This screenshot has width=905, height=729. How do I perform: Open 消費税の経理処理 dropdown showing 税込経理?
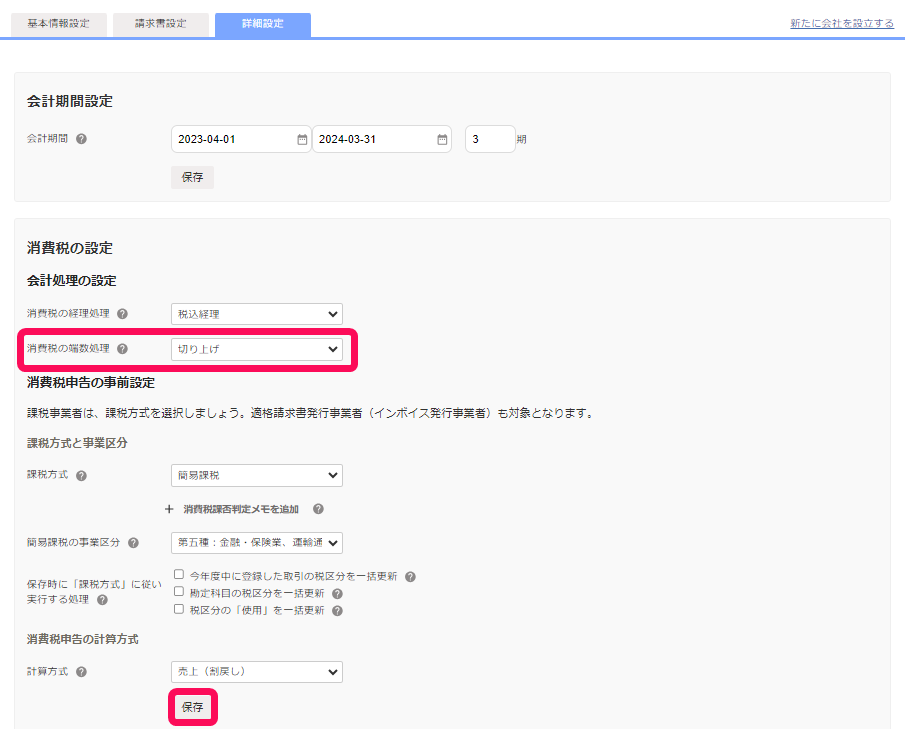257,314
